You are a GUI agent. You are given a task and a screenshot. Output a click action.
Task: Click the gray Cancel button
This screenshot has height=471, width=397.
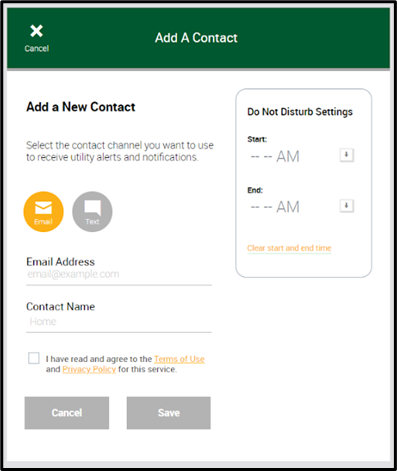(x=67, y=413)
